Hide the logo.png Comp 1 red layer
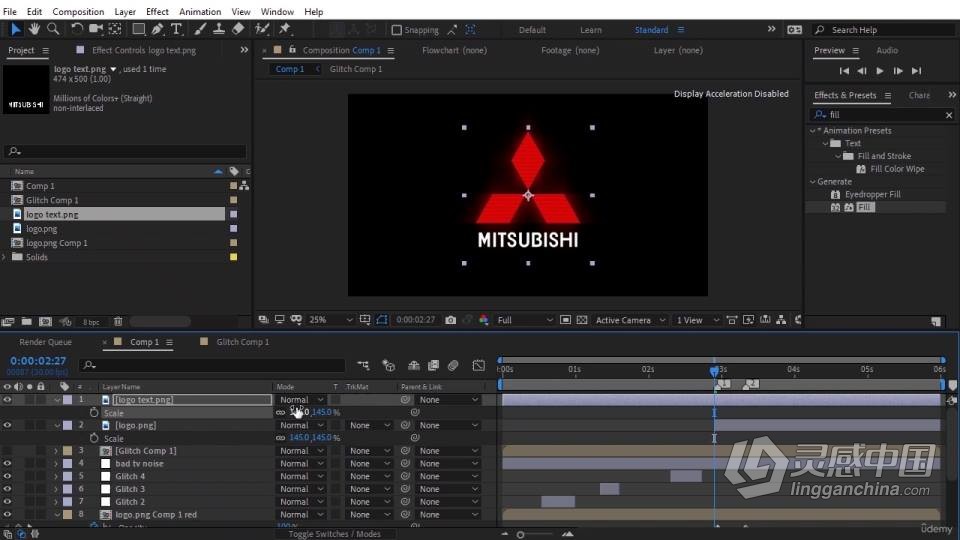Viewport: 960px width, 540px height. (7, 515)
